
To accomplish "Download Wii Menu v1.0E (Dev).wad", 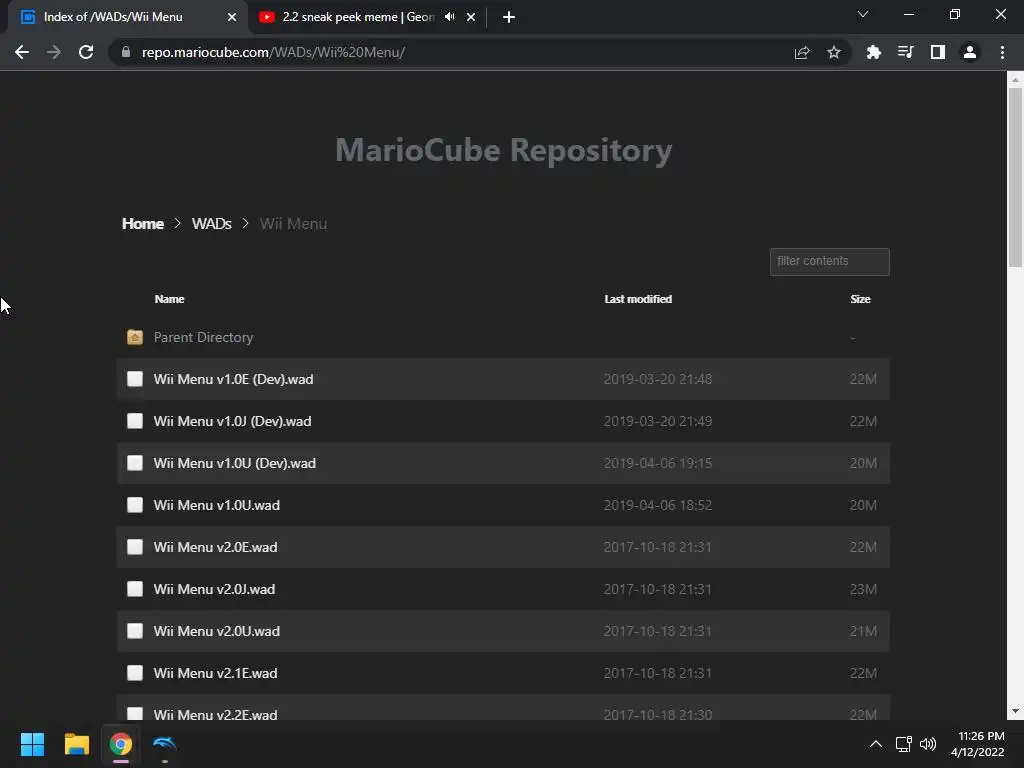I will [x=233, y=379].
